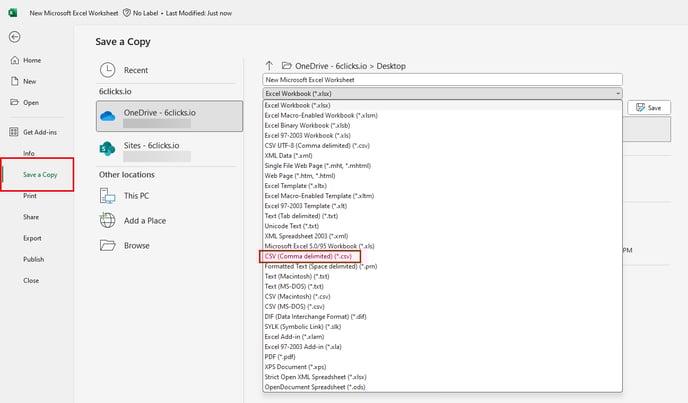
Task: Choose CSV UTF-8 (Comma delimited) format
Action: 442,146
